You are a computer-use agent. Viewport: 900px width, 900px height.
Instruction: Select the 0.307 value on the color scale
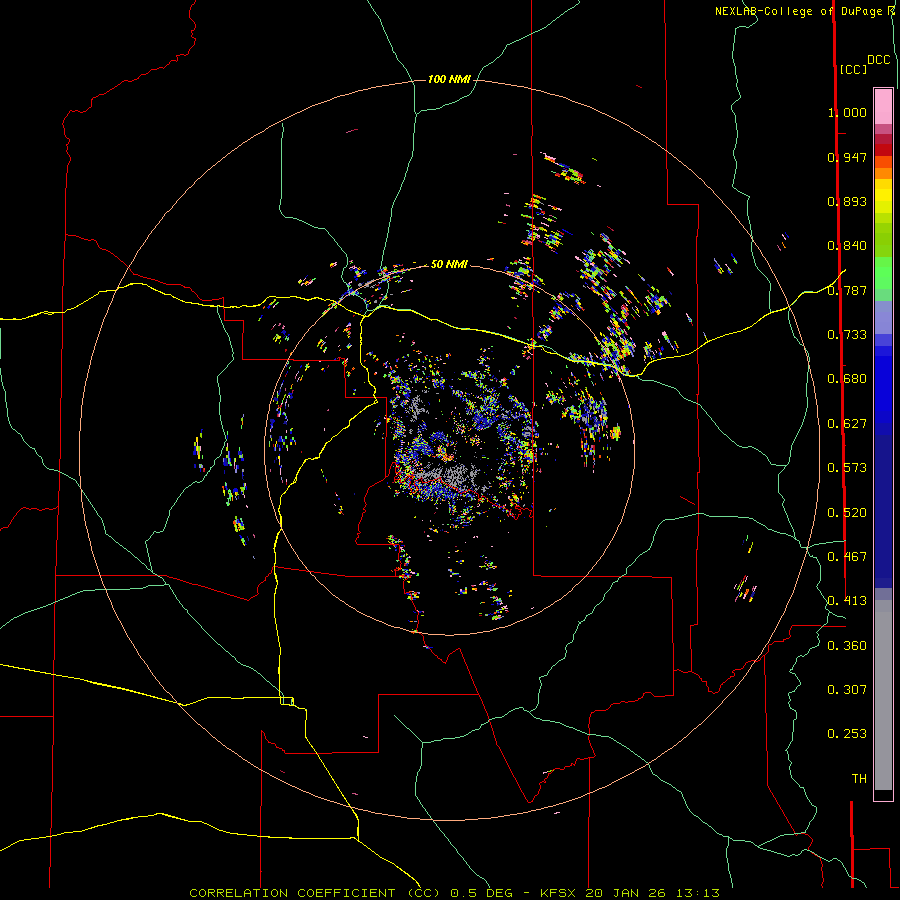coord(847,690)
